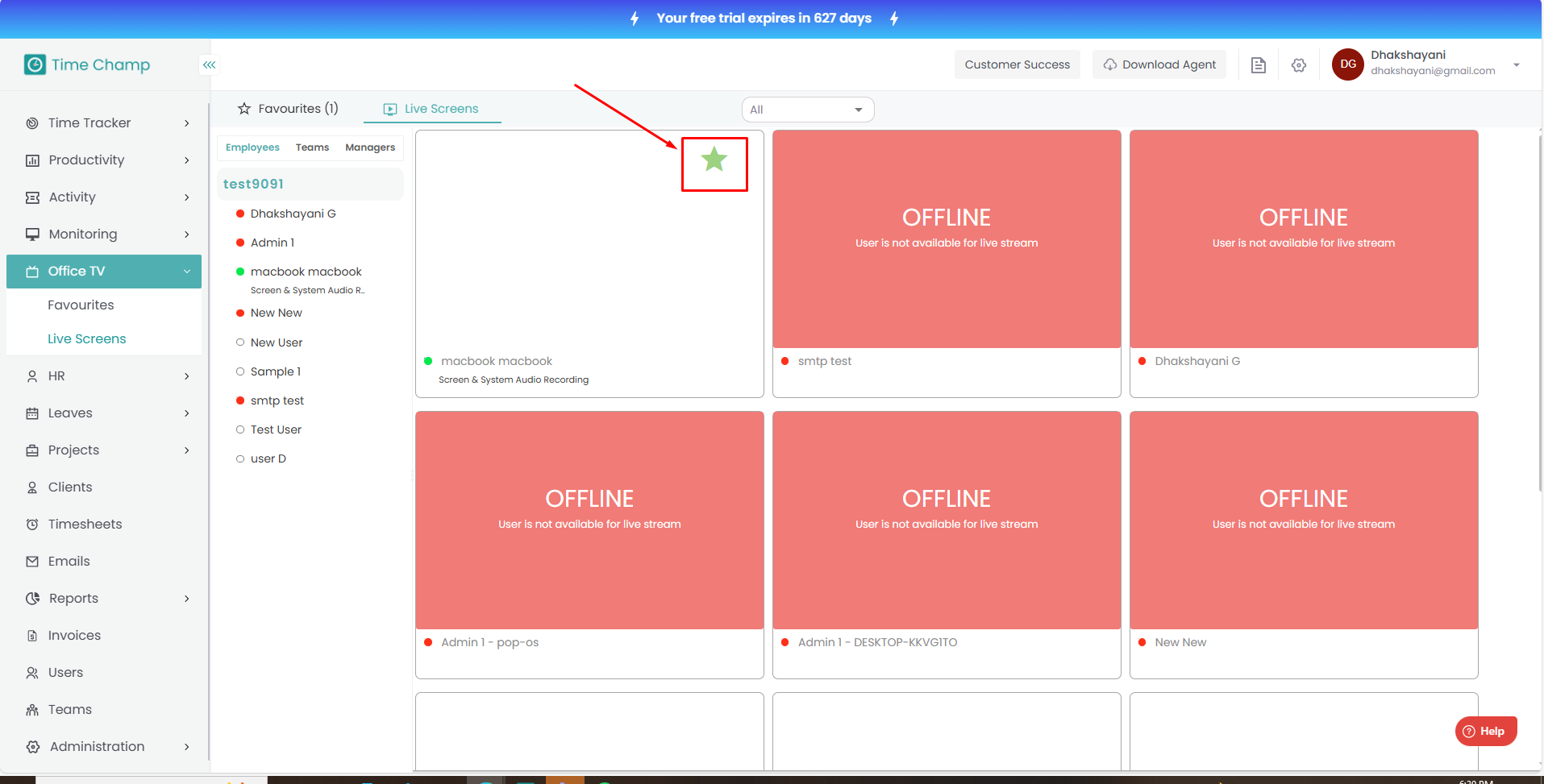
Task: Click the Users icon in sidebar
Action: [32, 673]
